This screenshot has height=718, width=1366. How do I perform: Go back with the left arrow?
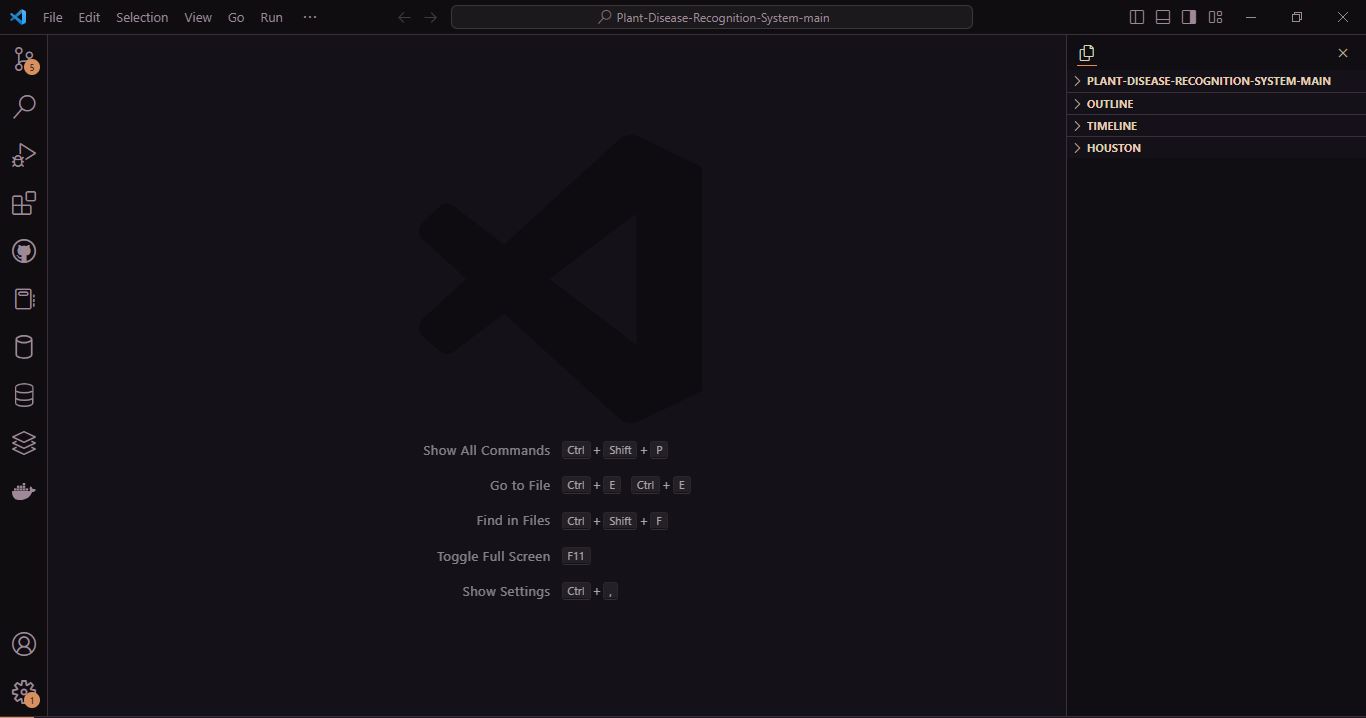point(404,17)
